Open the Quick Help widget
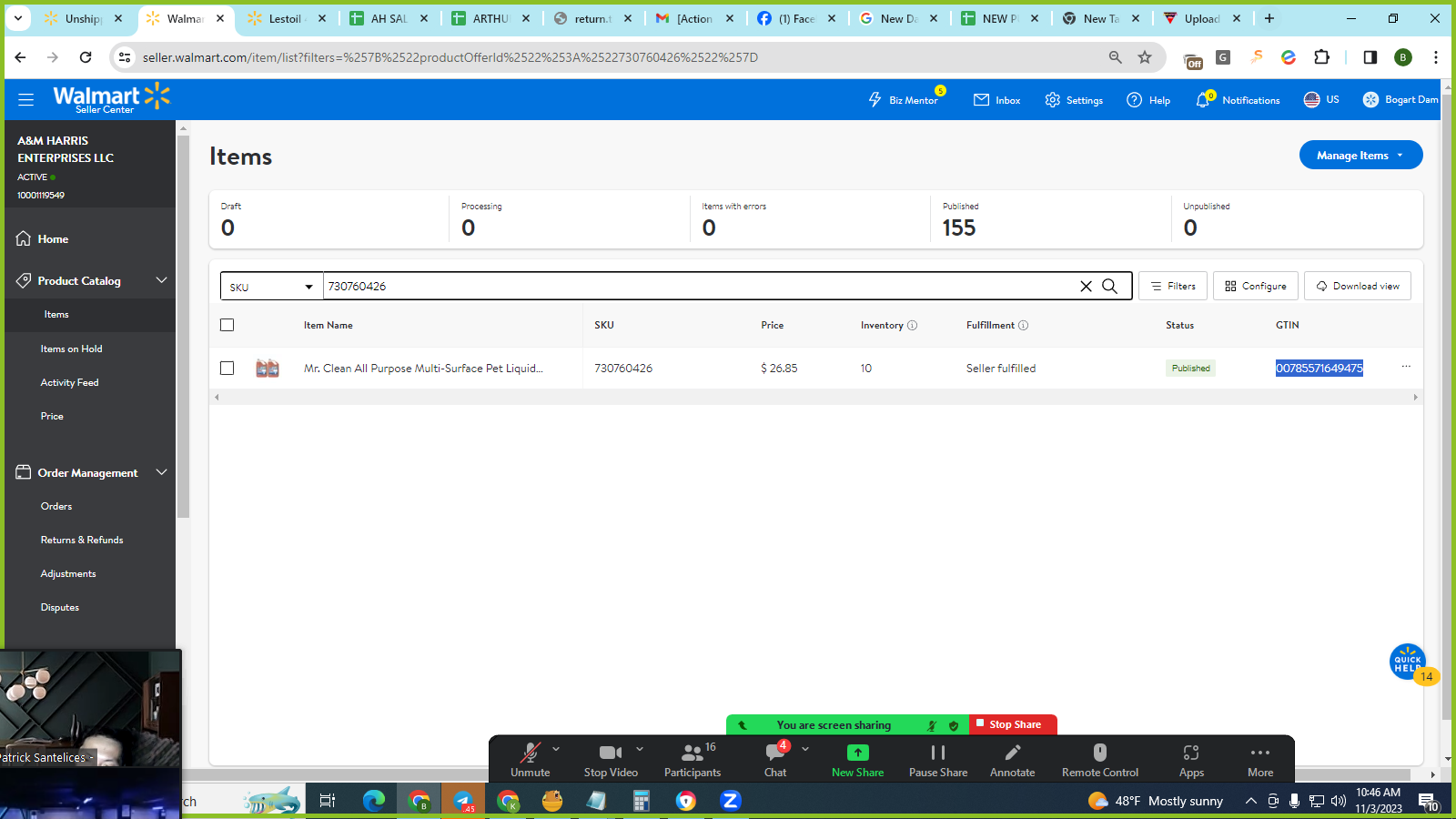 pos(1408,662)
